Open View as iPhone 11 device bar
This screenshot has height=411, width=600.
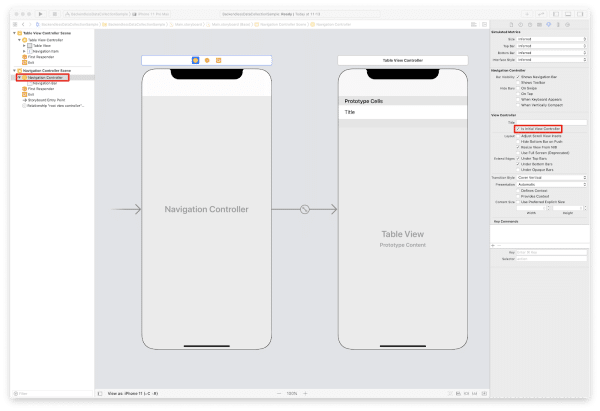(x=133, y=393)
